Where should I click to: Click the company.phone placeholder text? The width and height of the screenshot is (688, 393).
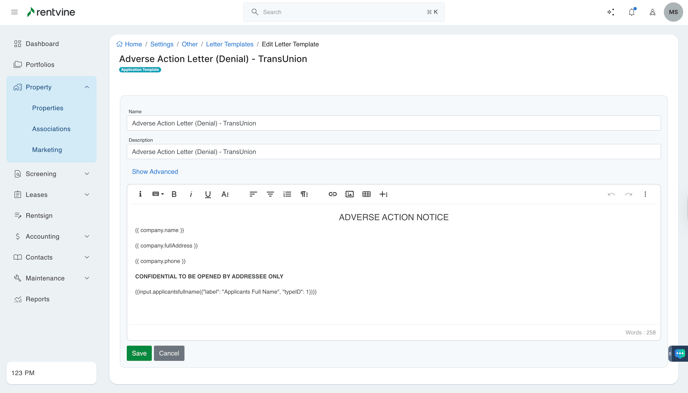[x=160, y=261]
